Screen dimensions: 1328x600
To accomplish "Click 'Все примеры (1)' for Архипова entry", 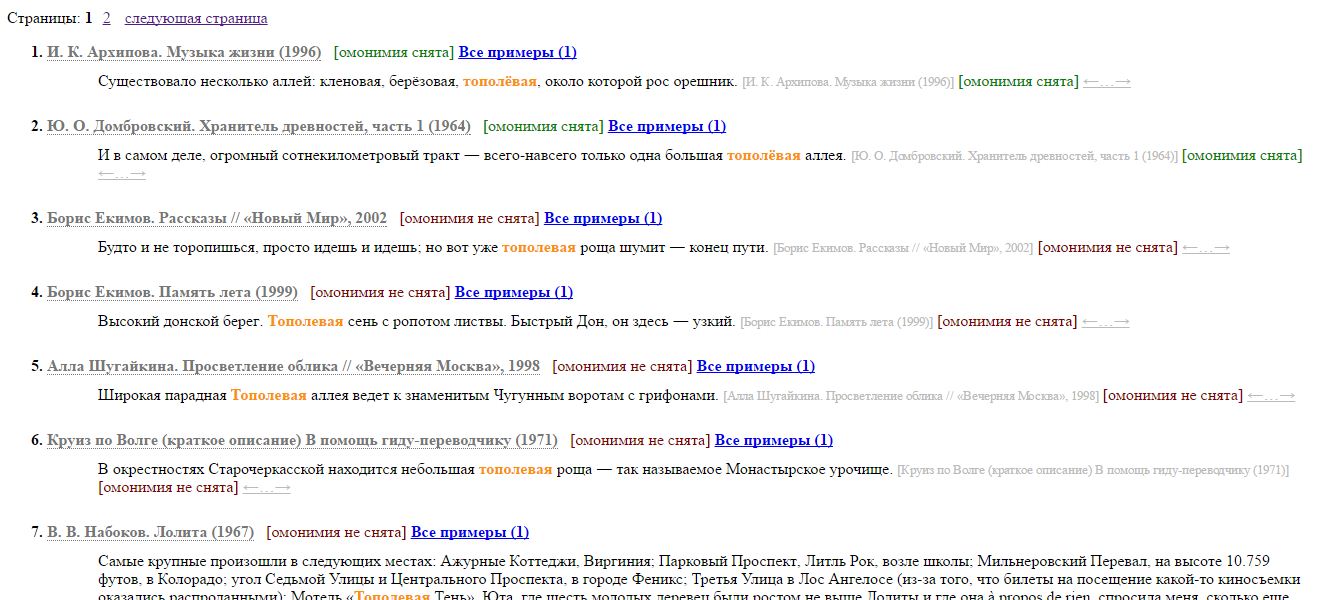I will click(x=517, y=52).
